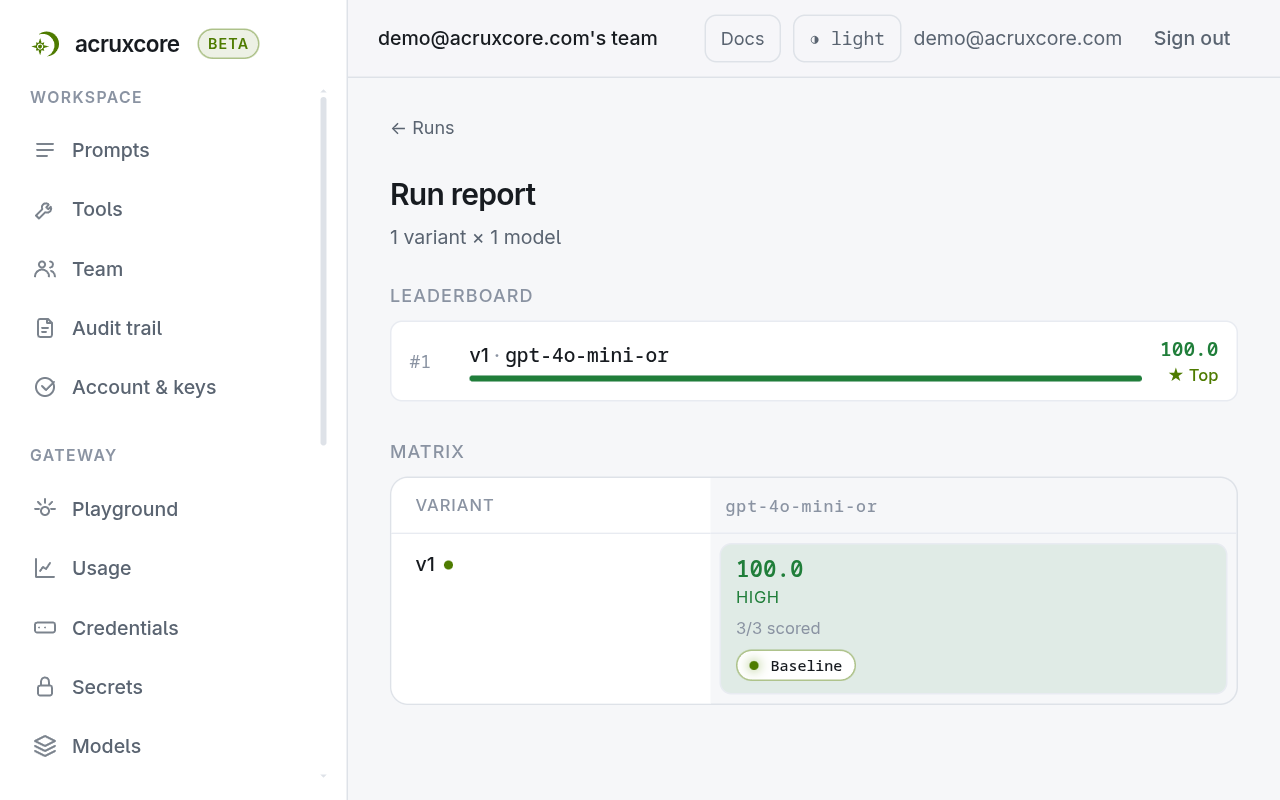Click the Prompts sidebar icon

pos(45,150)
